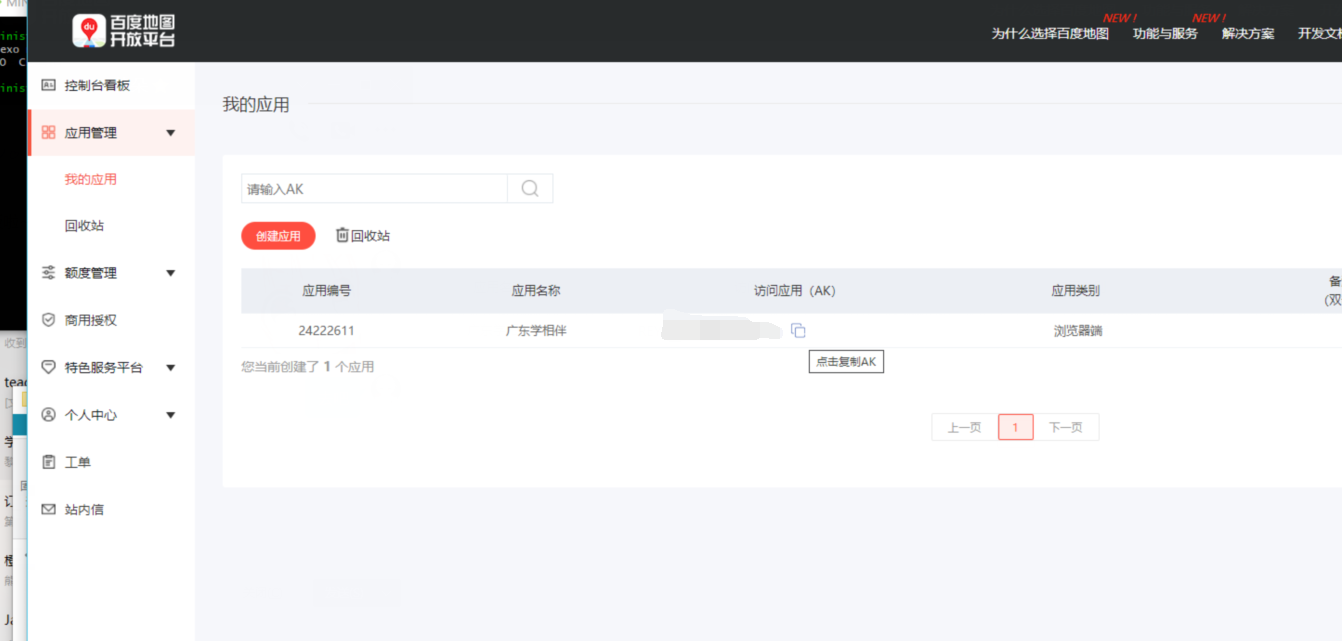Expand the 额度管理 menu arrow
Screen dimensions: 1342x641
tap(170, 273)
